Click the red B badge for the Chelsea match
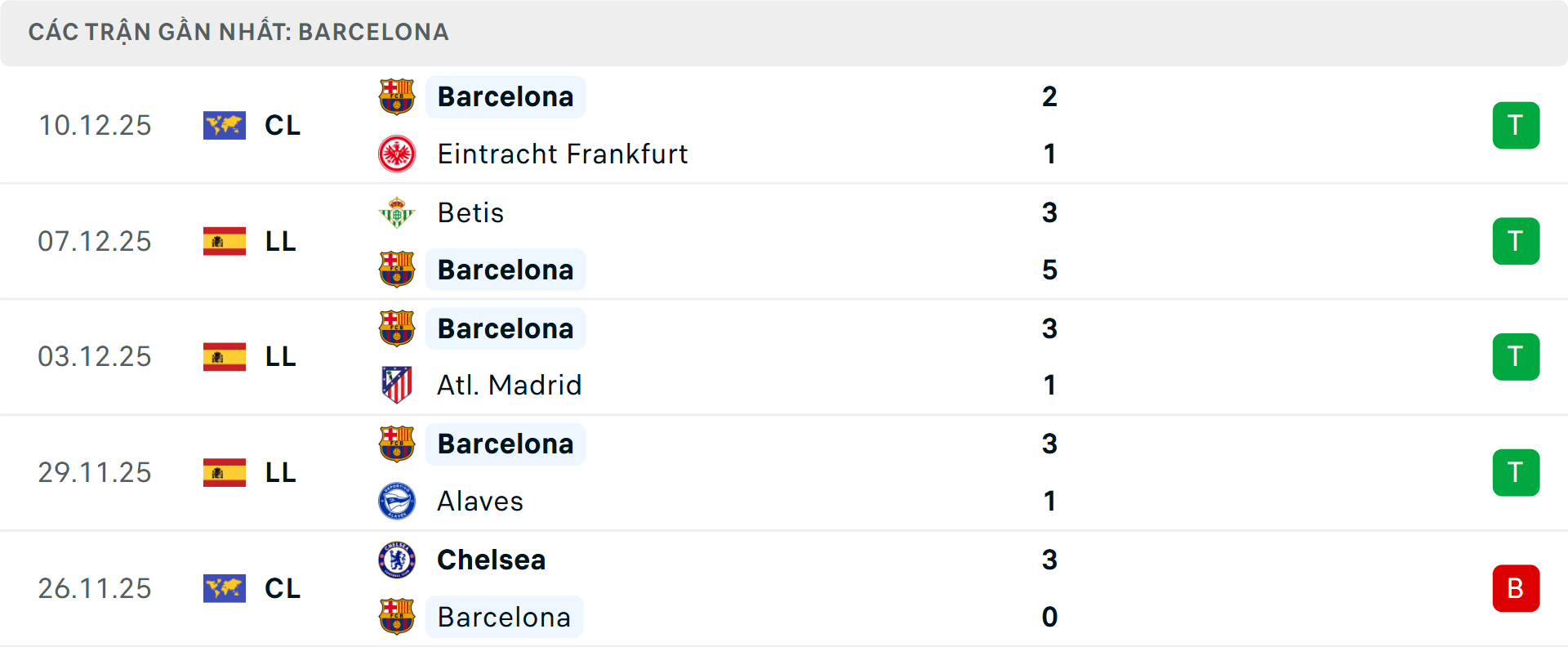 tap(1516, 588)
